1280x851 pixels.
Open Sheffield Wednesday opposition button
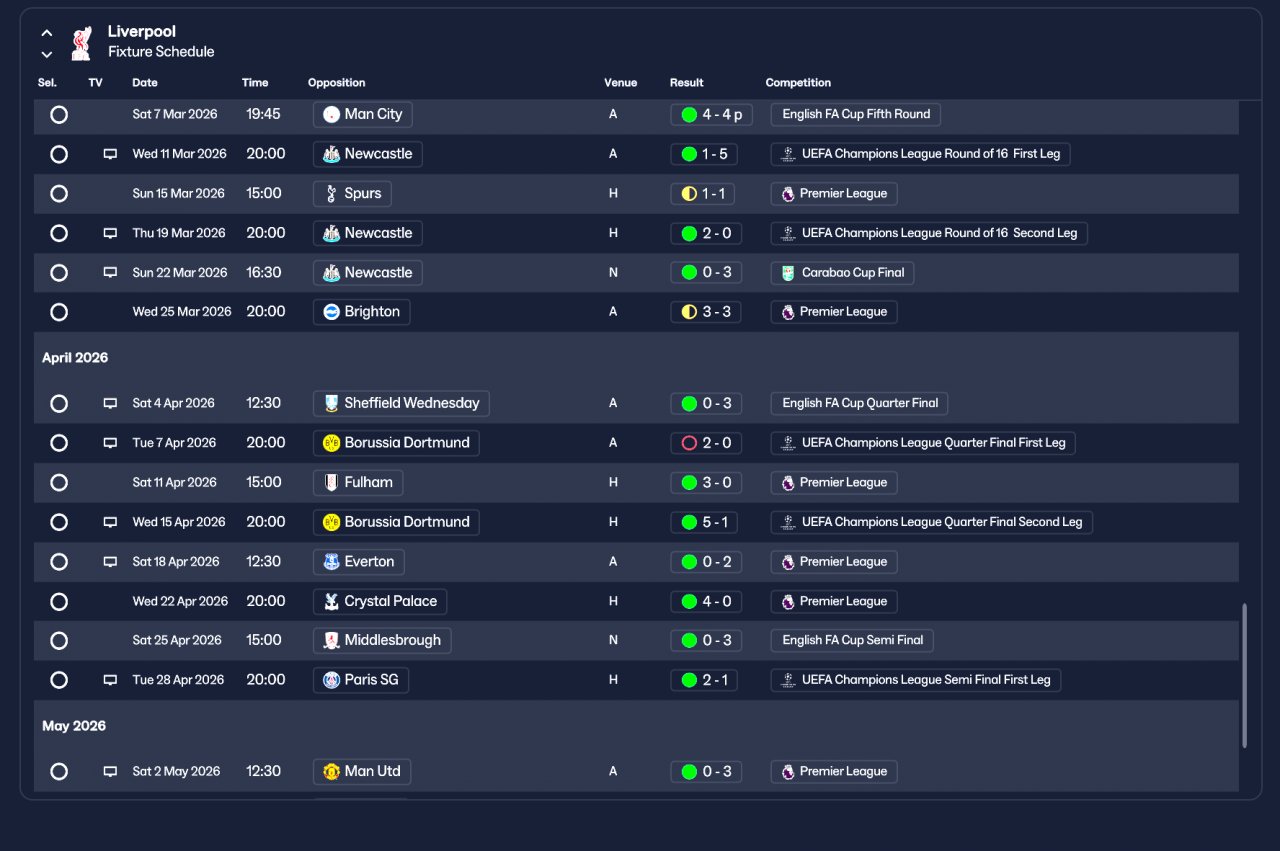(x=401, y=403)
